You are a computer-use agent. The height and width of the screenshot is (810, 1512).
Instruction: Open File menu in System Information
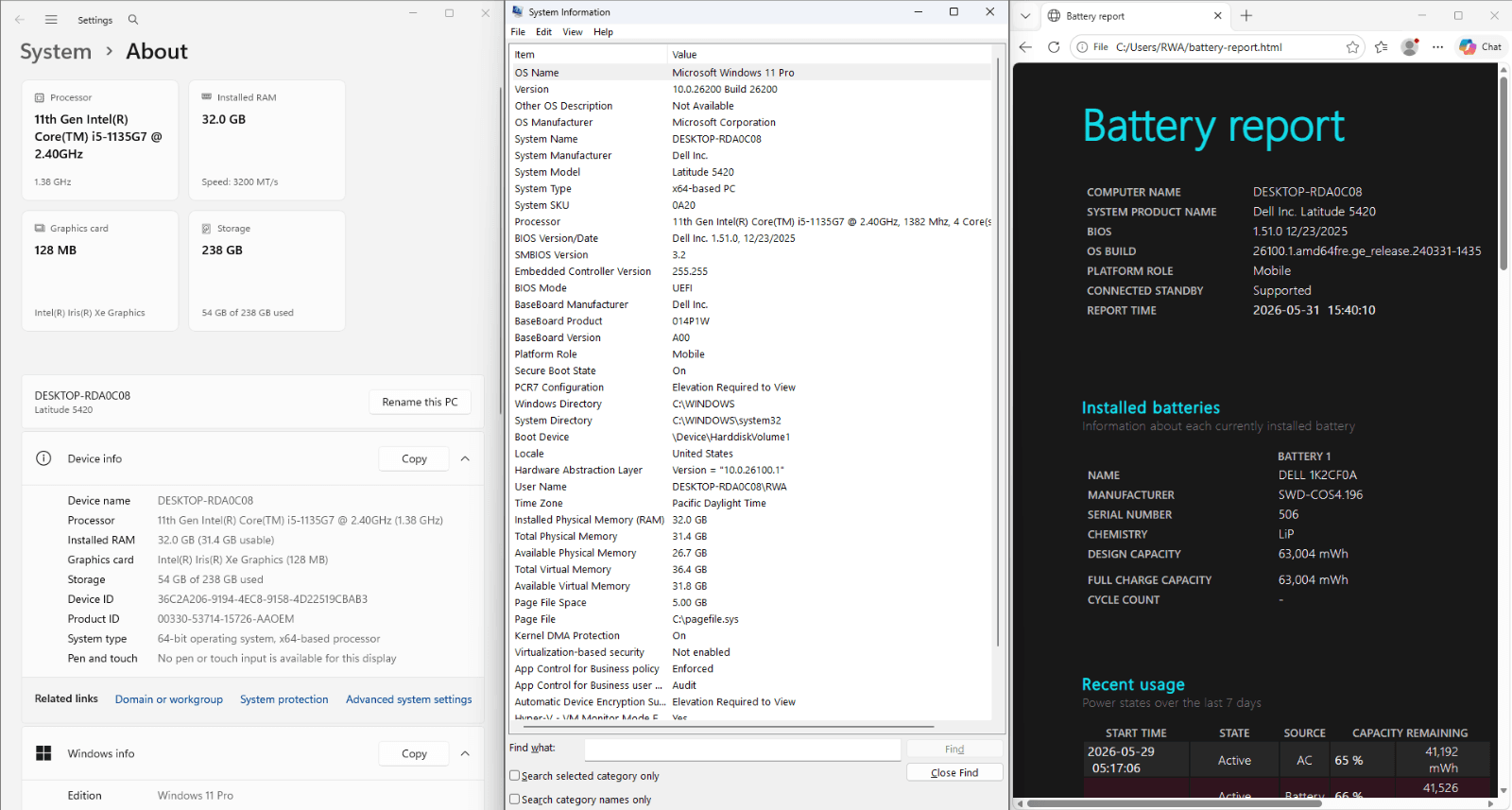[x=518, y=32]
